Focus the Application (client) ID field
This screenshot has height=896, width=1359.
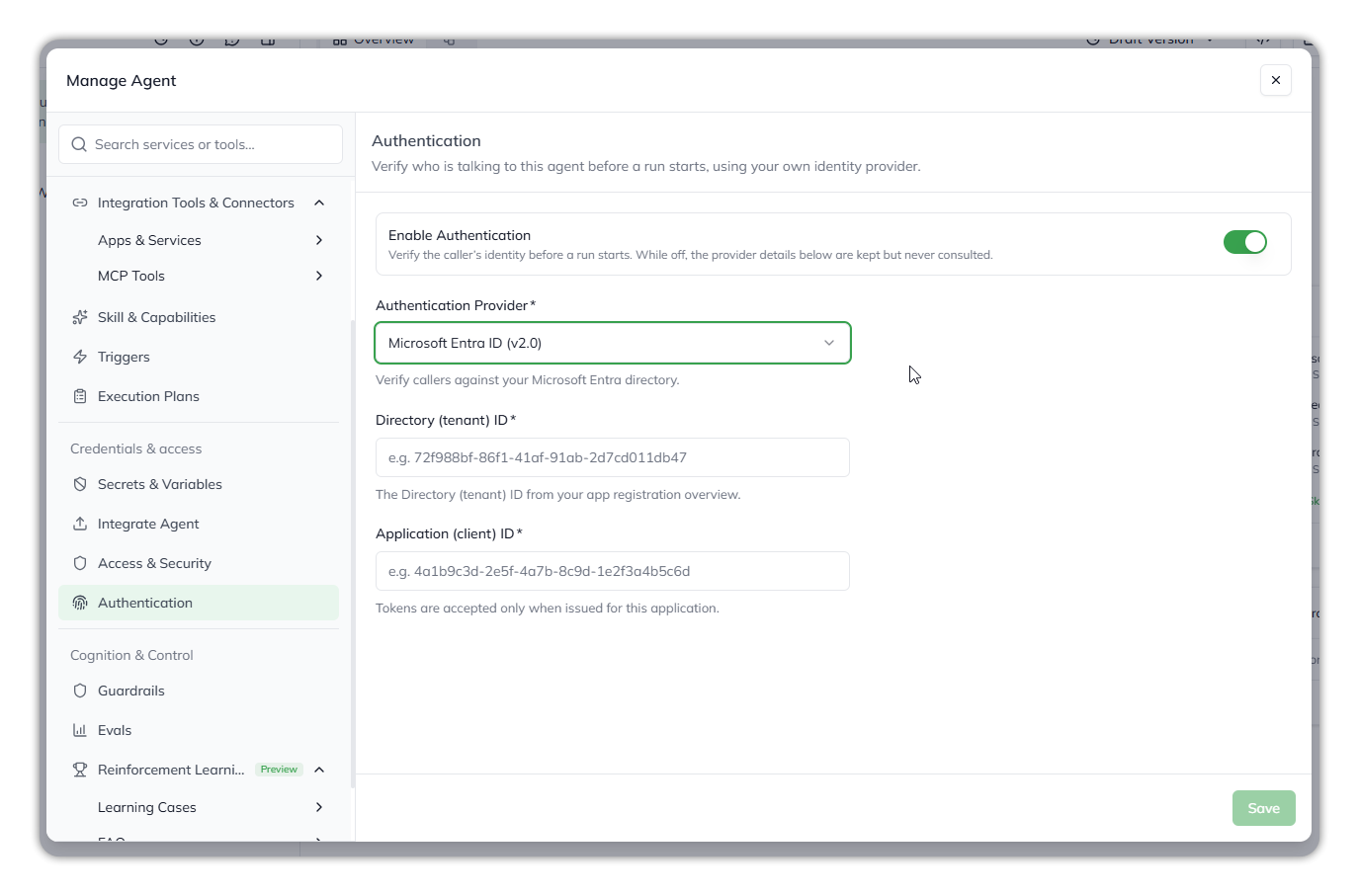click(x=613, y=571)
